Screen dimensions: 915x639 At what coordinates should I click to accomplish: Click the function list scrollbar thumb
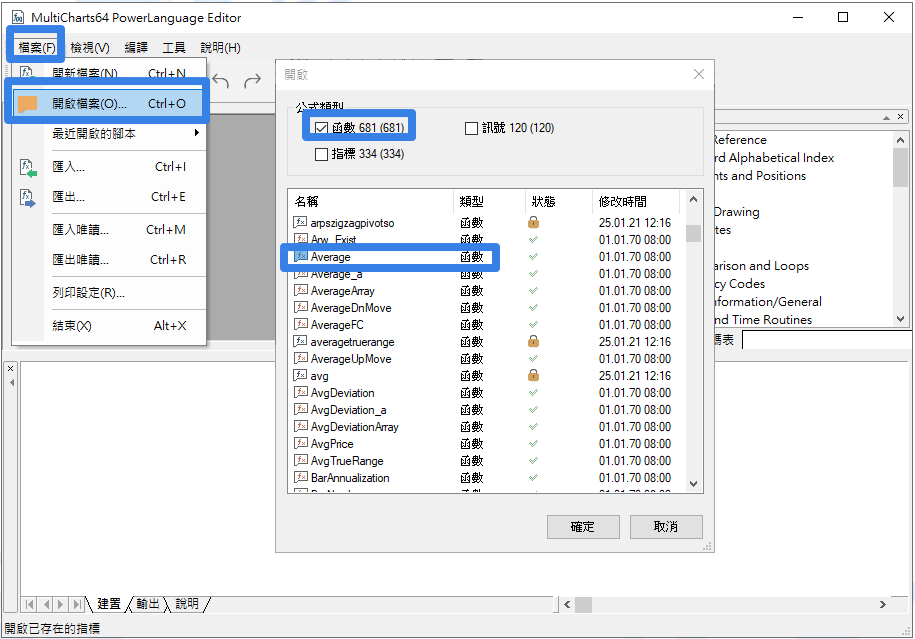pyautogui.click(x=693, y=233)
